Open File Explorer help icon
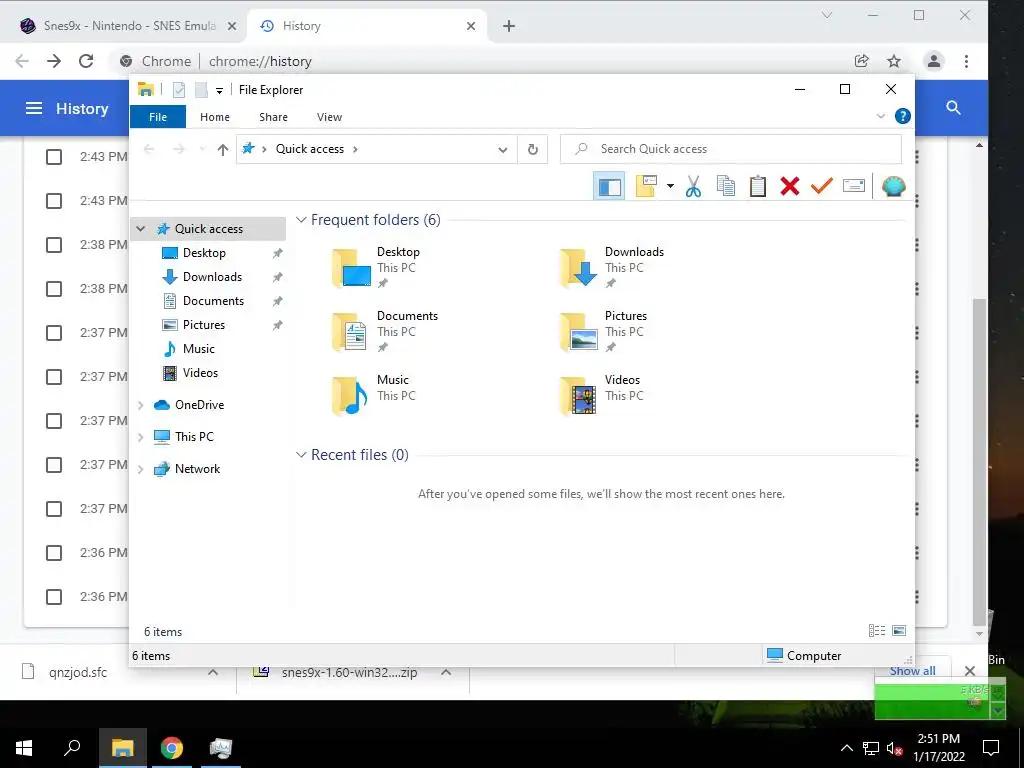 [903, 116]
